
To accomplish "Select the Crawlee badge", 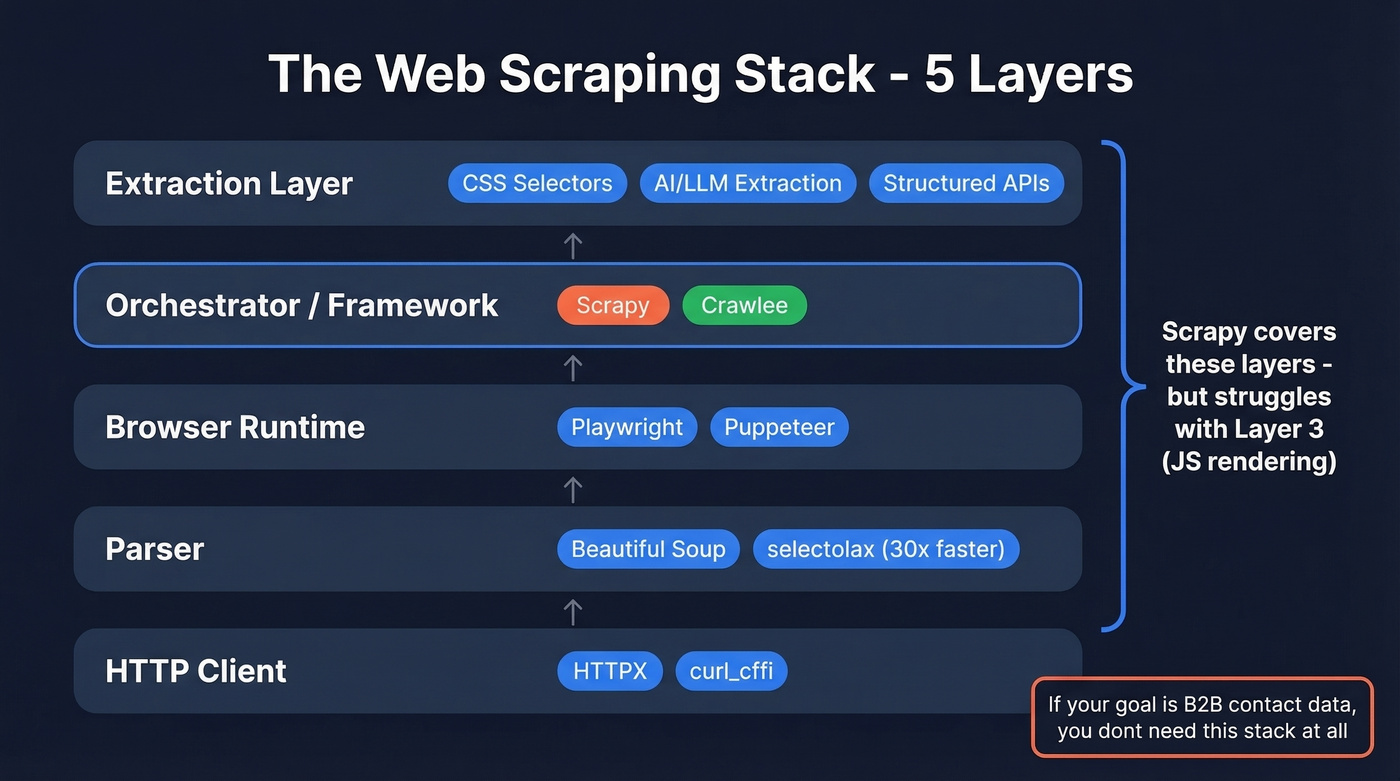I will (744, 305).
